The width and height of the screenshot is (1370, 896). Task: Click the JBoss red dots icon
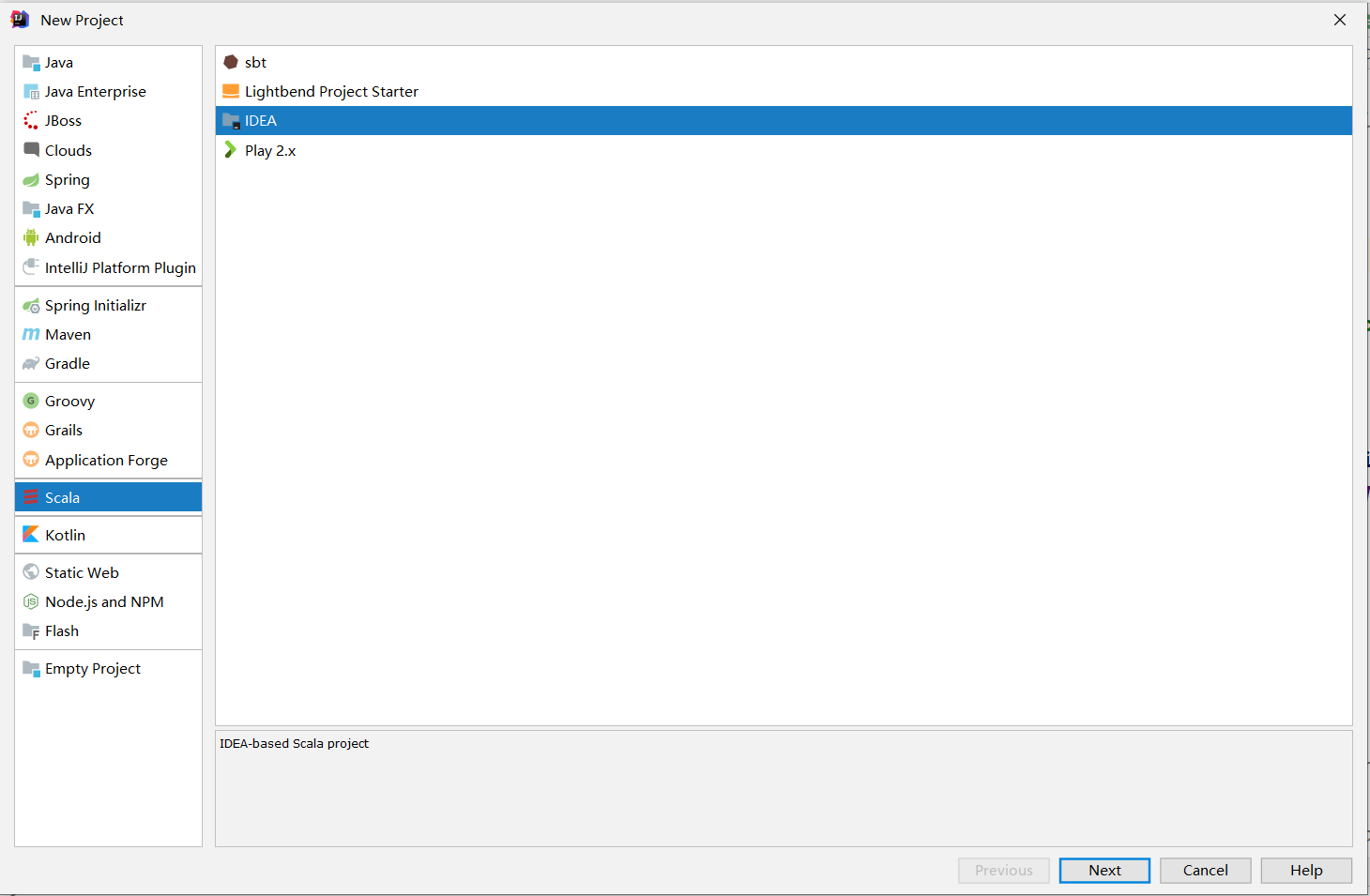(x=31, y=121)
